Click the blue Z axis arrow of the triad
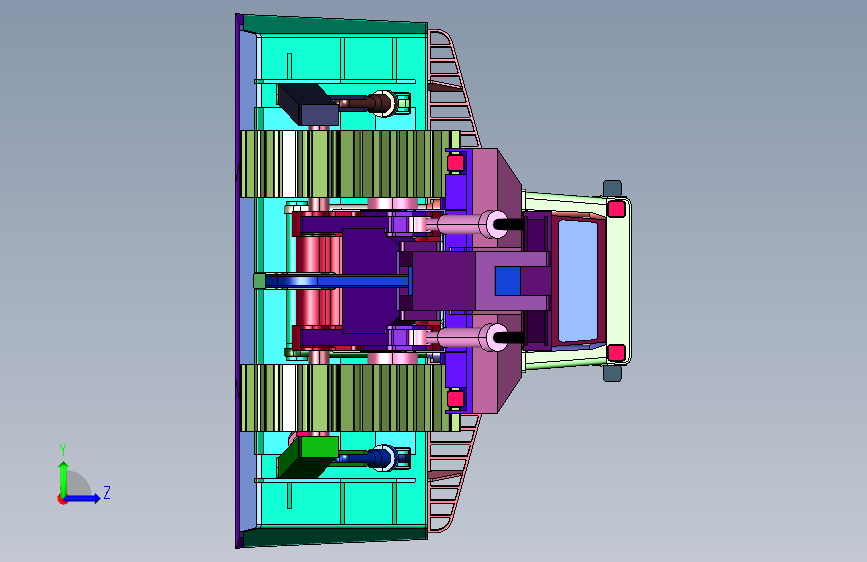This screenshot has height=562, width=867. tap(84, 498)
